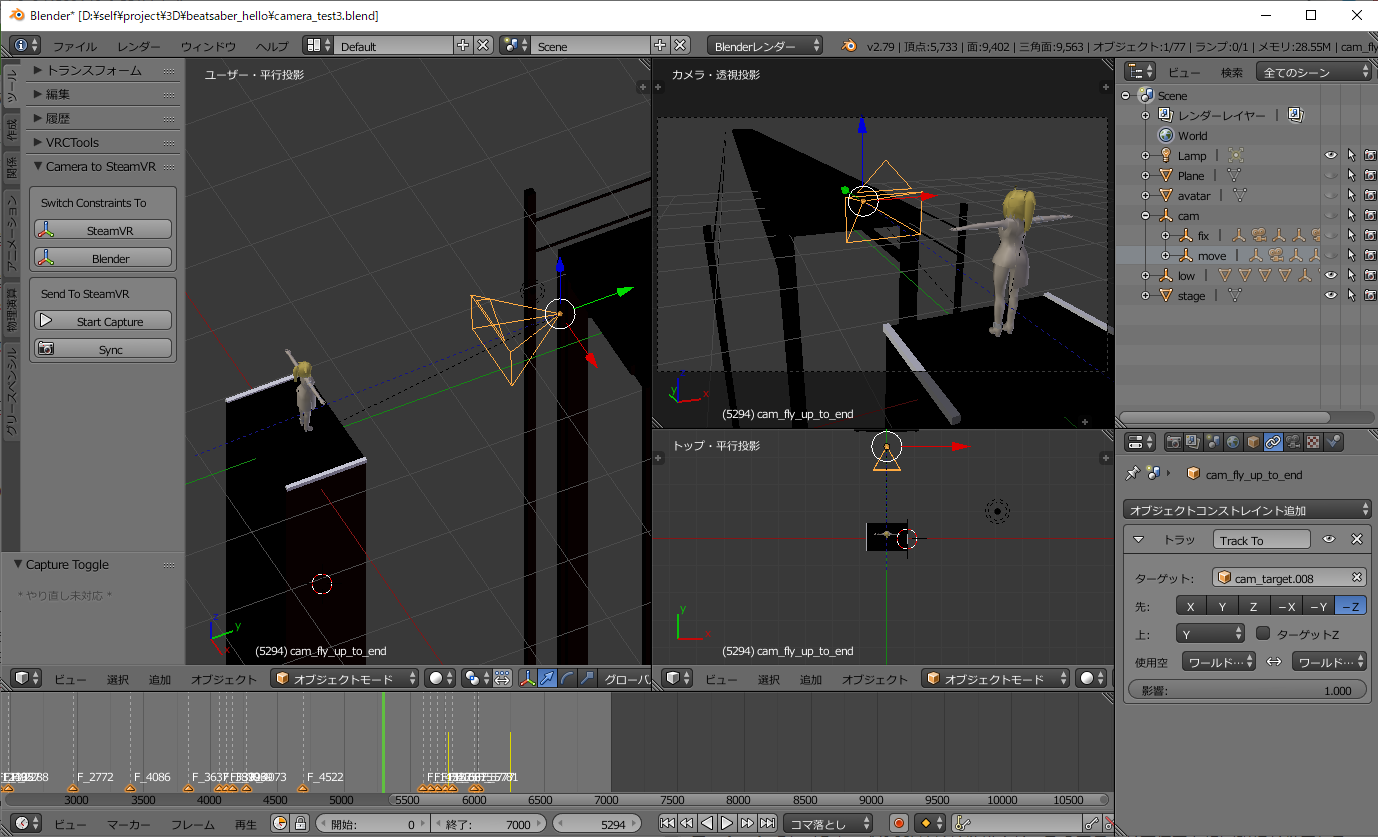Screen dimensions: 1378x837
Task: Enable the ターゲットZ checkbox
Action: click(1263, 633)
